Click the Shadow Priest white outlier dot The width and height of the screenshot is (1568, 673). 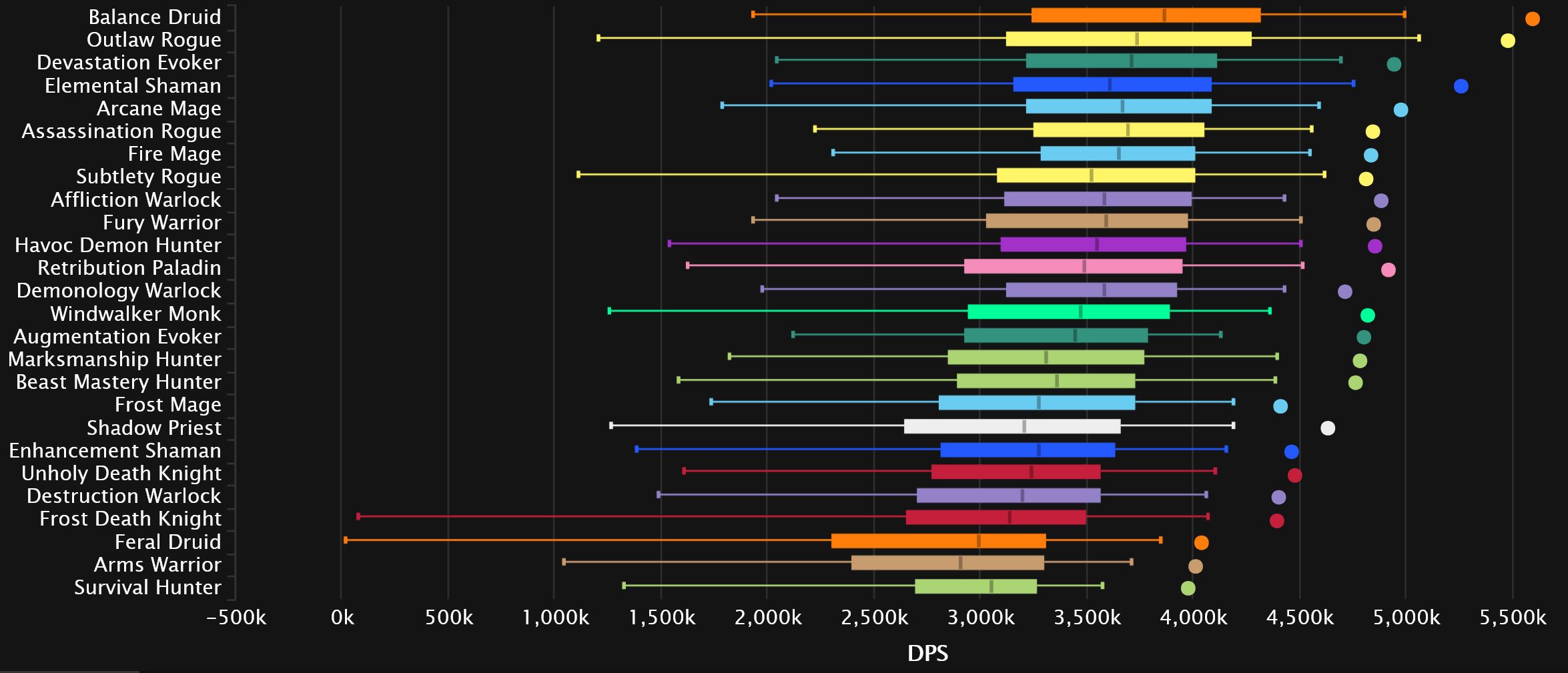tap(1328, 428)
